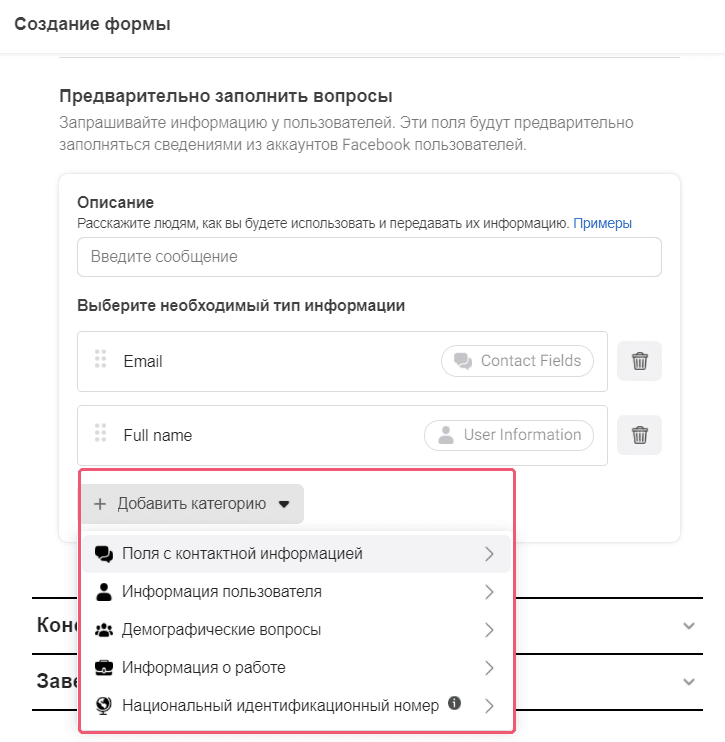Click the drag handle beside Email
The width and height of the screenshot is (725, 742).
pyautogui.click(x=100, y=359)
